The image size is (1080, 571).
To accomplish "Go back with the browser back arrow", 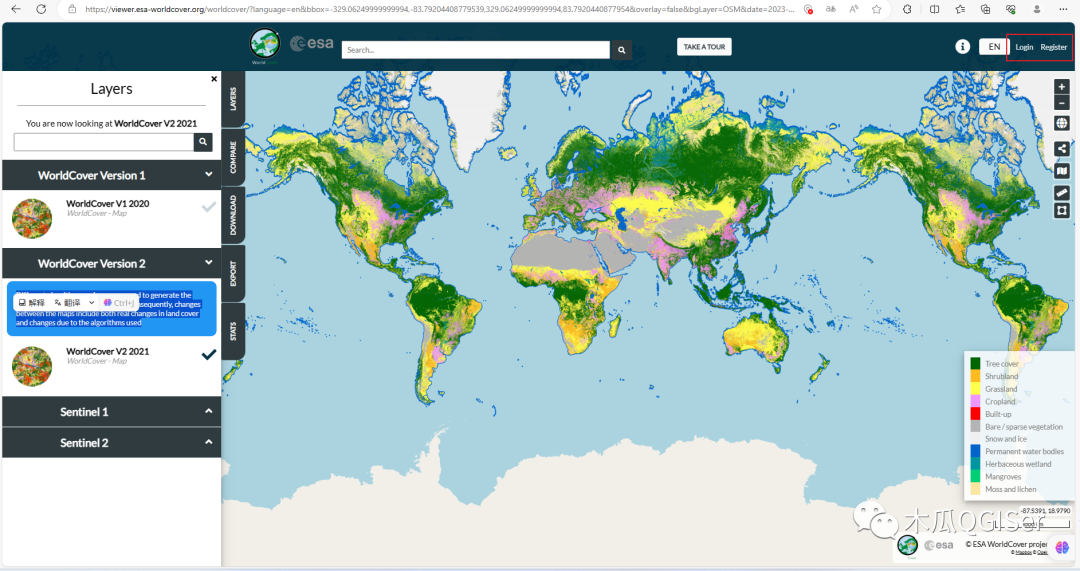I will pos(16,9).
